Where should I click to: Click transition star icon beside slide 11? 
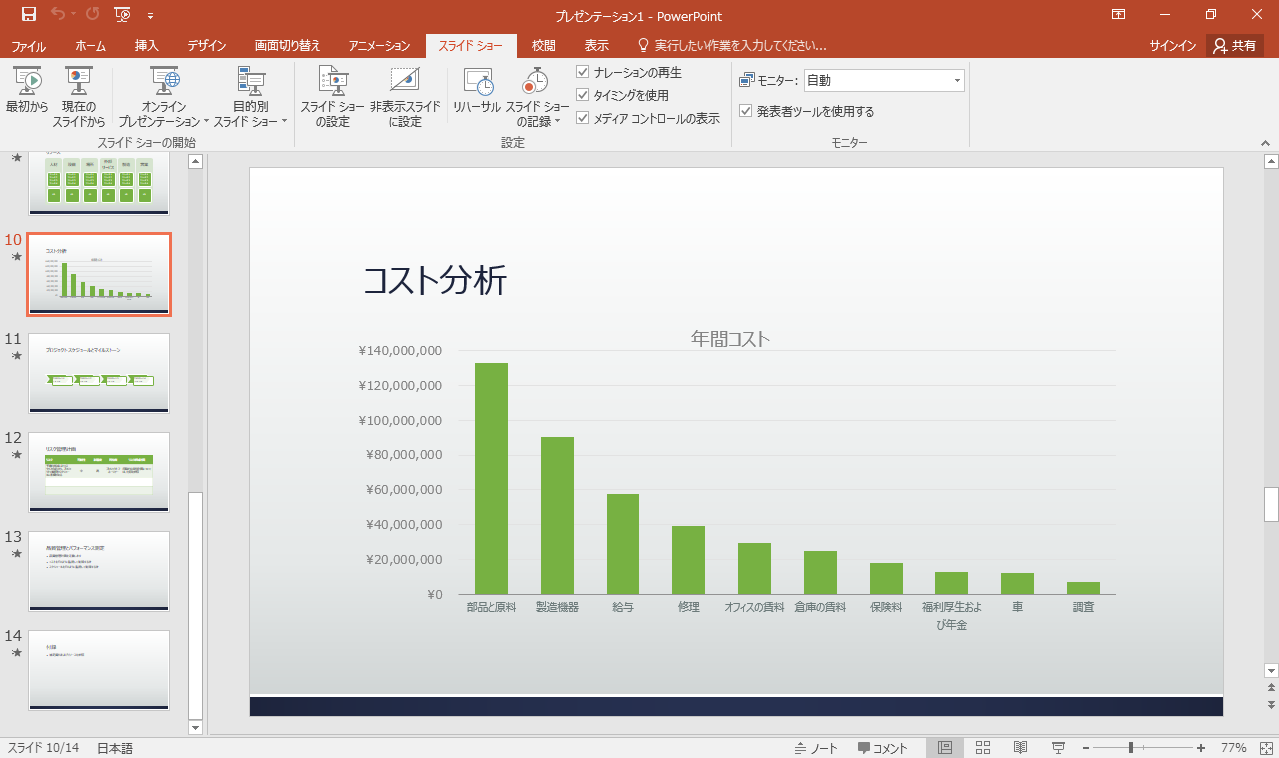pyautogui.click(x=15, y=356)
